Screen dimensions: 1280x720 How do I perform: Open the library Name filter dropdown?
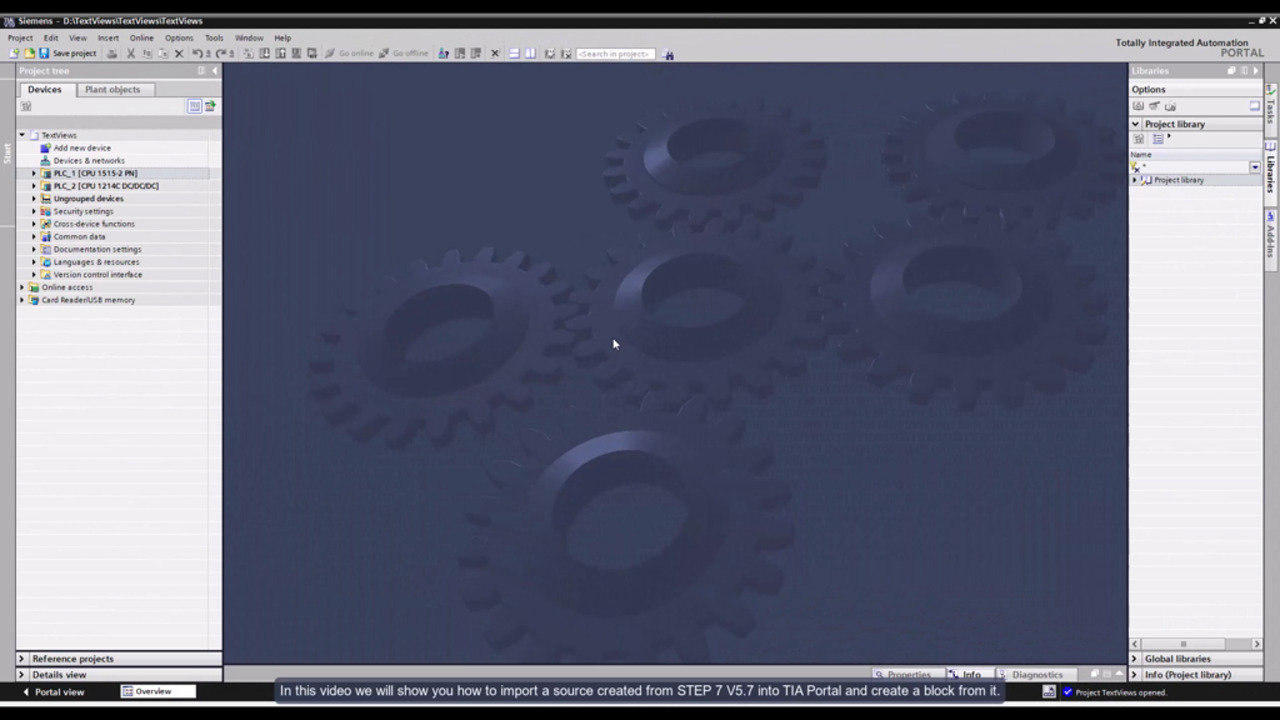tap(1254, 167)
